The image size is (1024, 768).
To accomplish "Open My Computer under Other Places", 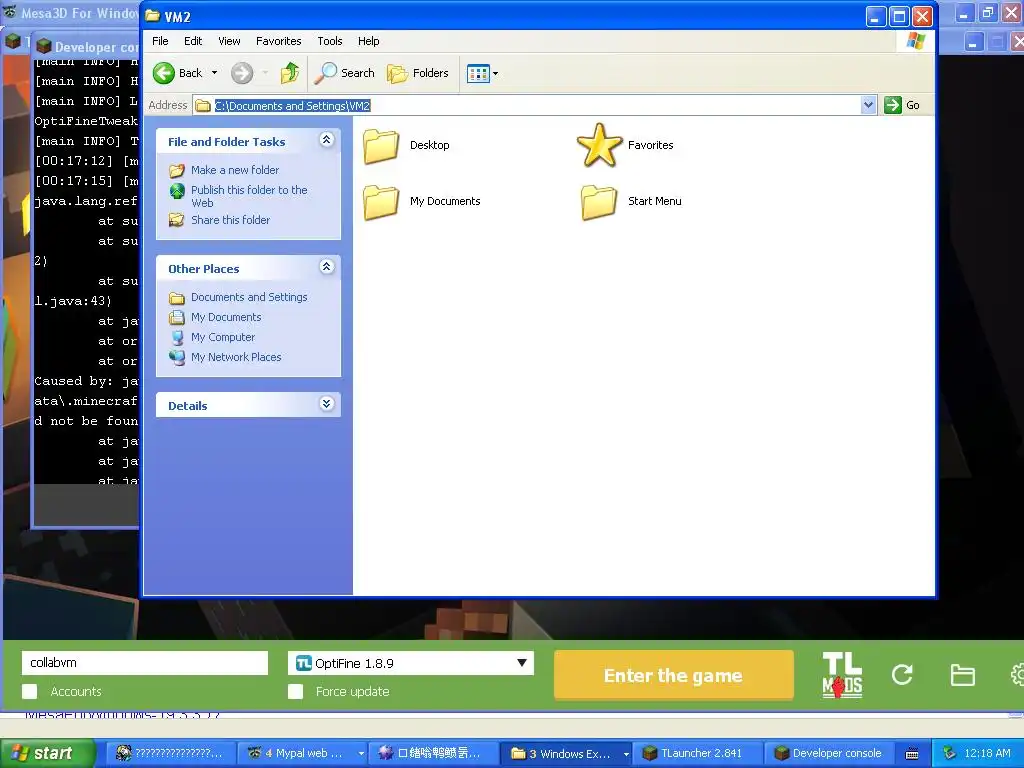I will point(223,338).
